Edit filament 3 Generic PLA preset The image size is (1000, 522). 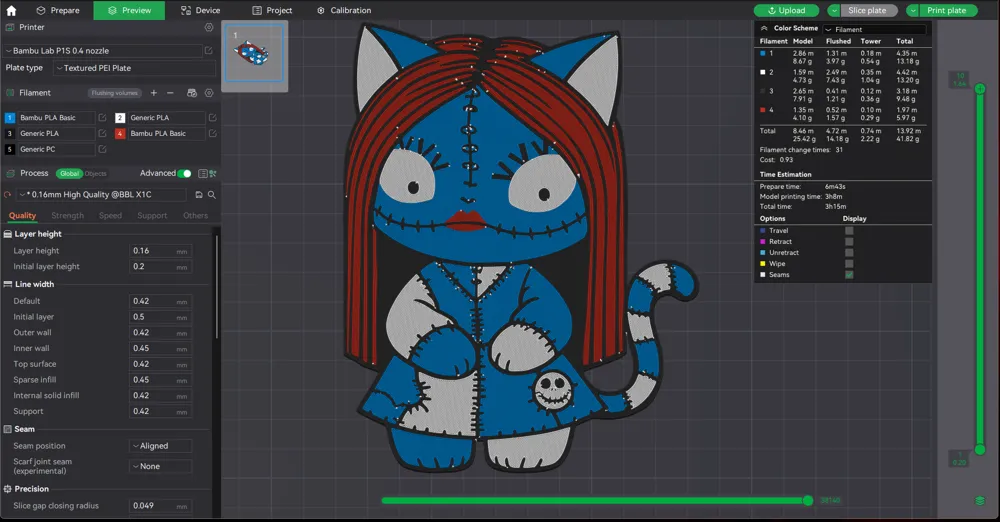(102, 133)
